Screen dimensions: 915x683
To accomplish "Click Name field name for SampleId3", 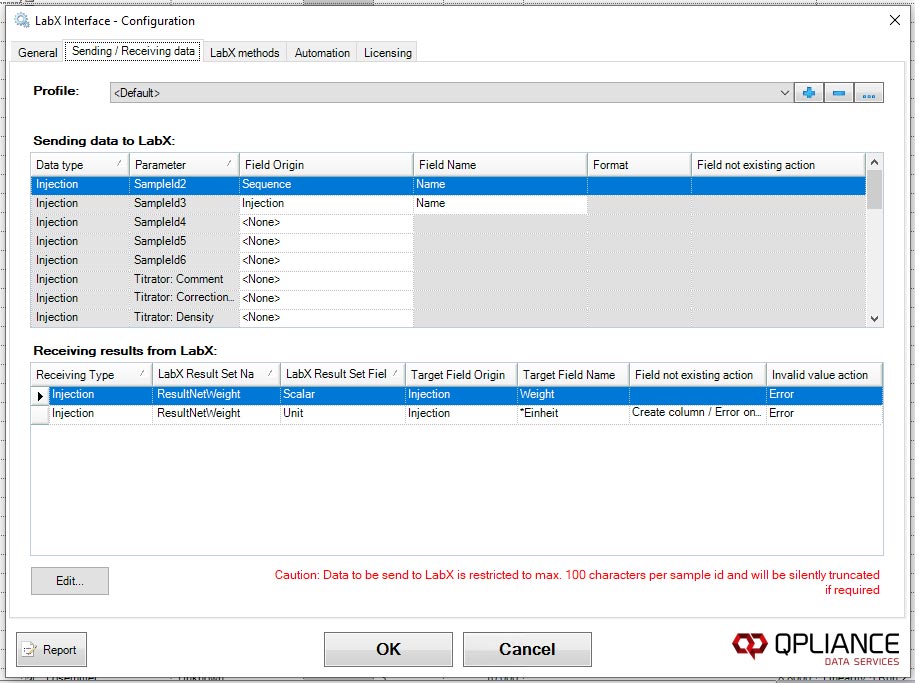I will pyautogui.click(x=500, y=203).
